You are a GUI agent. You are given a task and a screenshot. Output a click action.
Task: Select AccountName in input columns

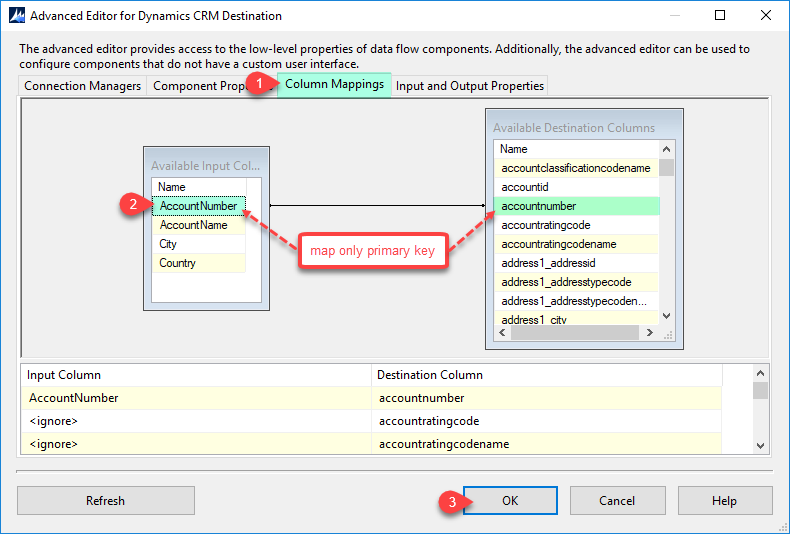(199, 225)
